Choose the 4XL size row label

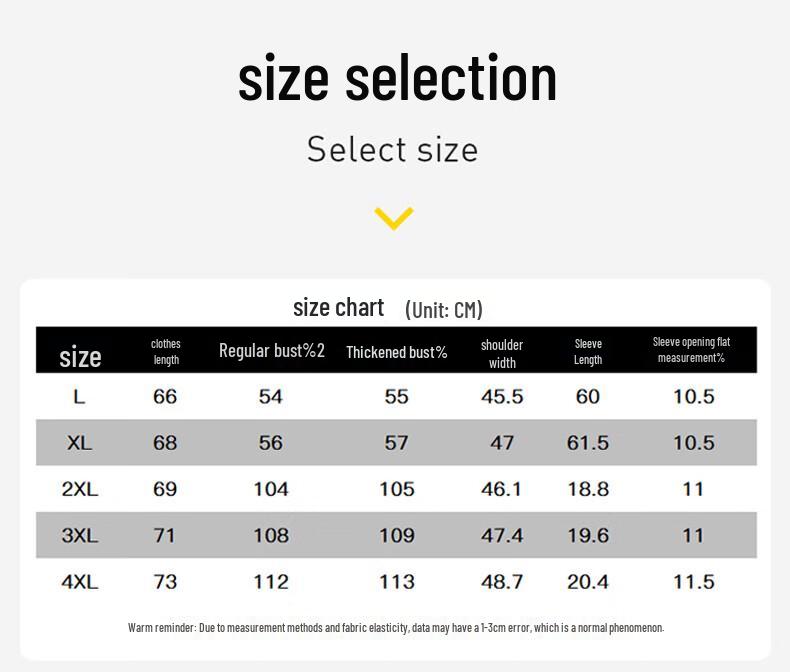pos(80,581)
